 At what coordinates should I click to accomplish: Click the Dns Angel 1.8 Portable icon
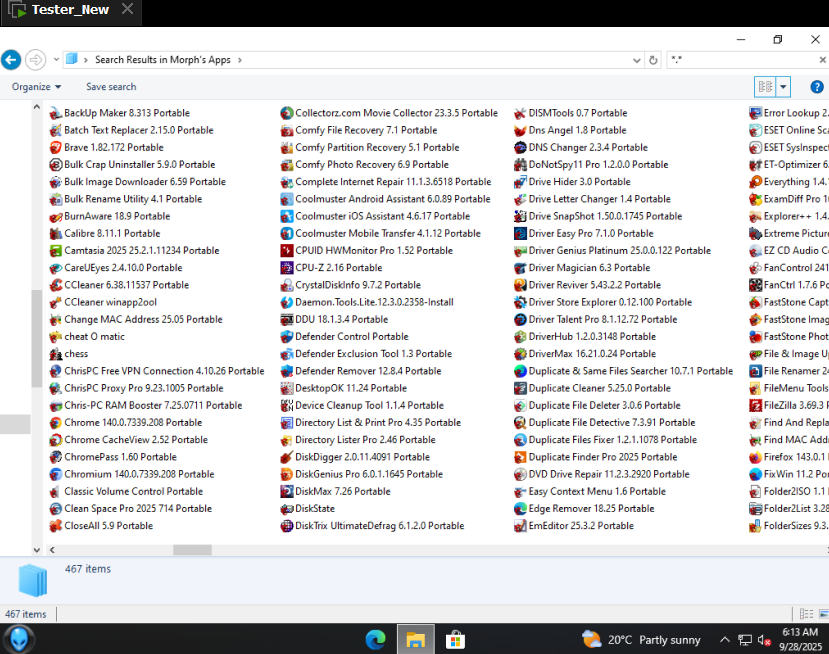520,130
